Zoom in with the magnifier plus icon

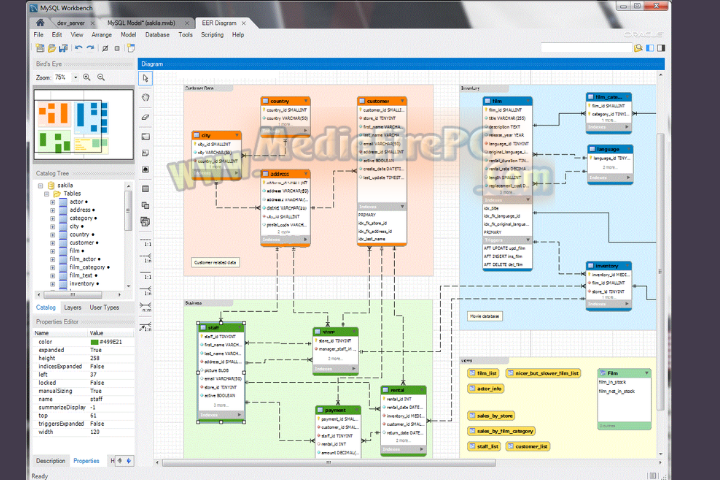click(x=87, y=77)
